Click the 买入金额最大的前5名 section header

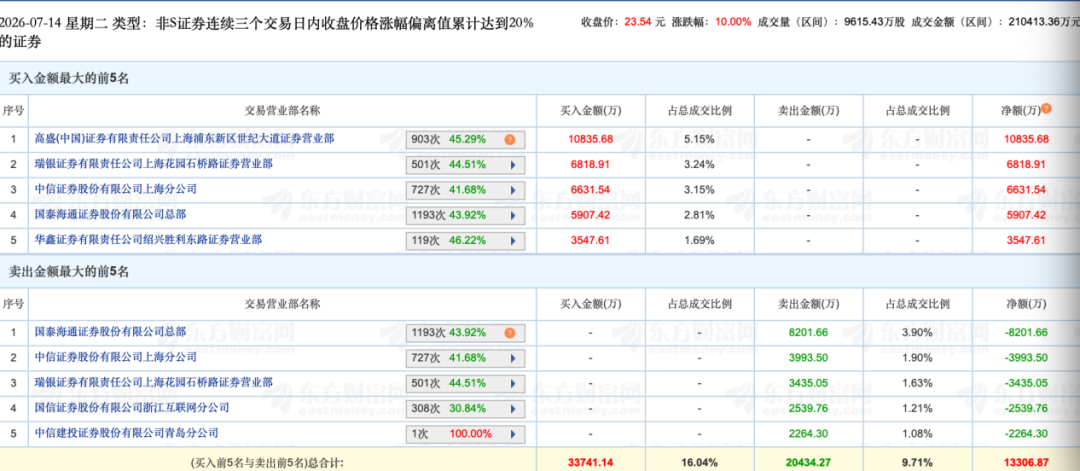tap(68, 79)
